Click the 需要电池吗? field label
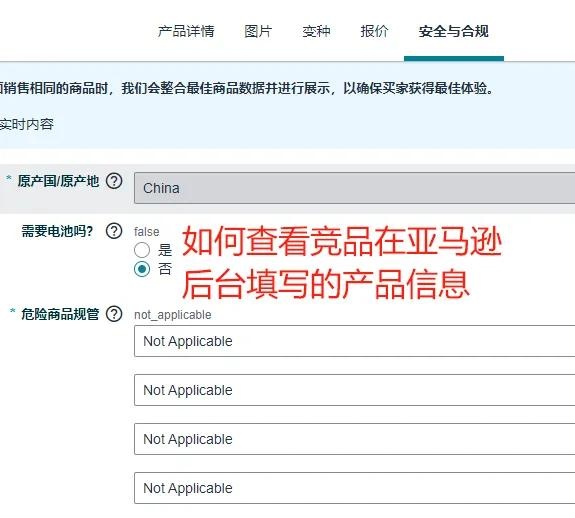The height and width of the screenshot is (518, 575). (x=57, y=231)
